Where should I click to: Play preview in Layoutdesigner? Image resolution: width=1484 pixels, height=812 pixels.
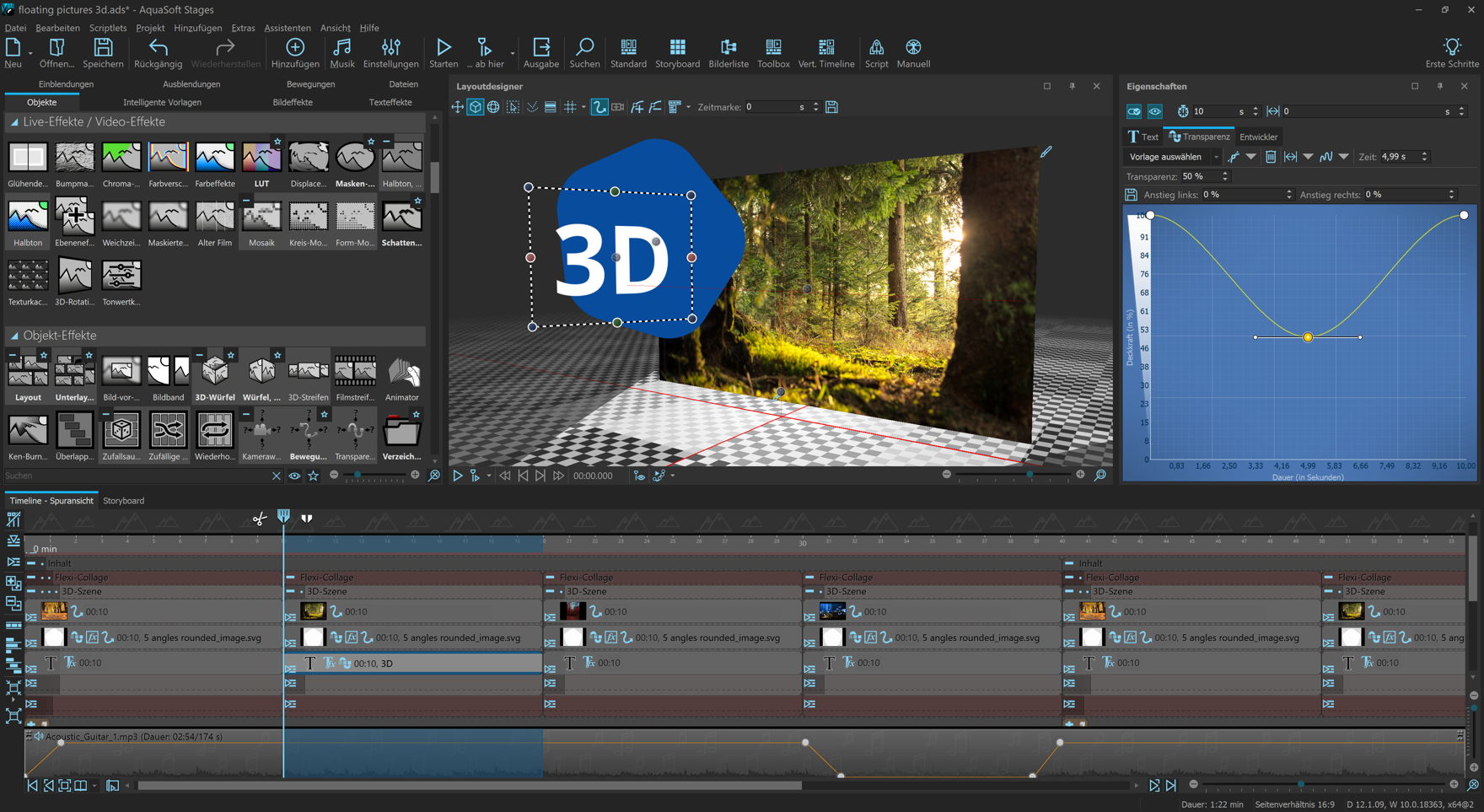tap(457, 476)
